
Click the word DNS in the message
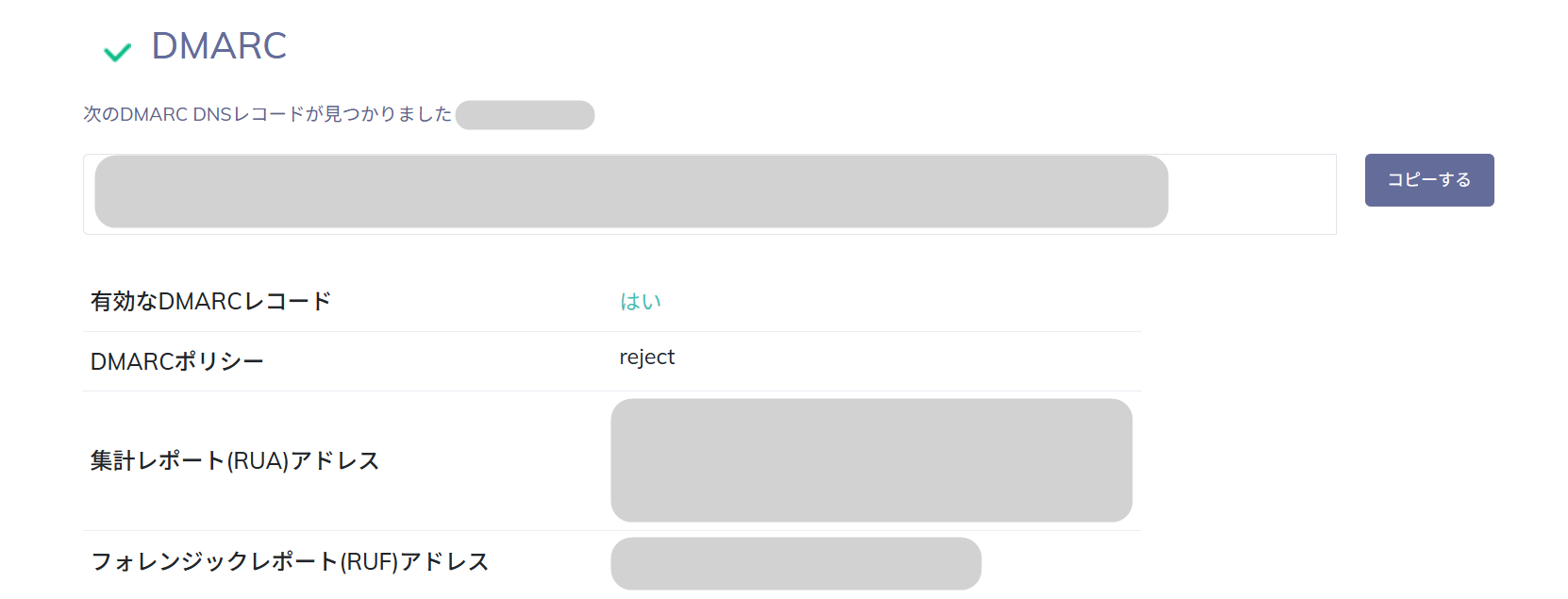tap(212, 114)
